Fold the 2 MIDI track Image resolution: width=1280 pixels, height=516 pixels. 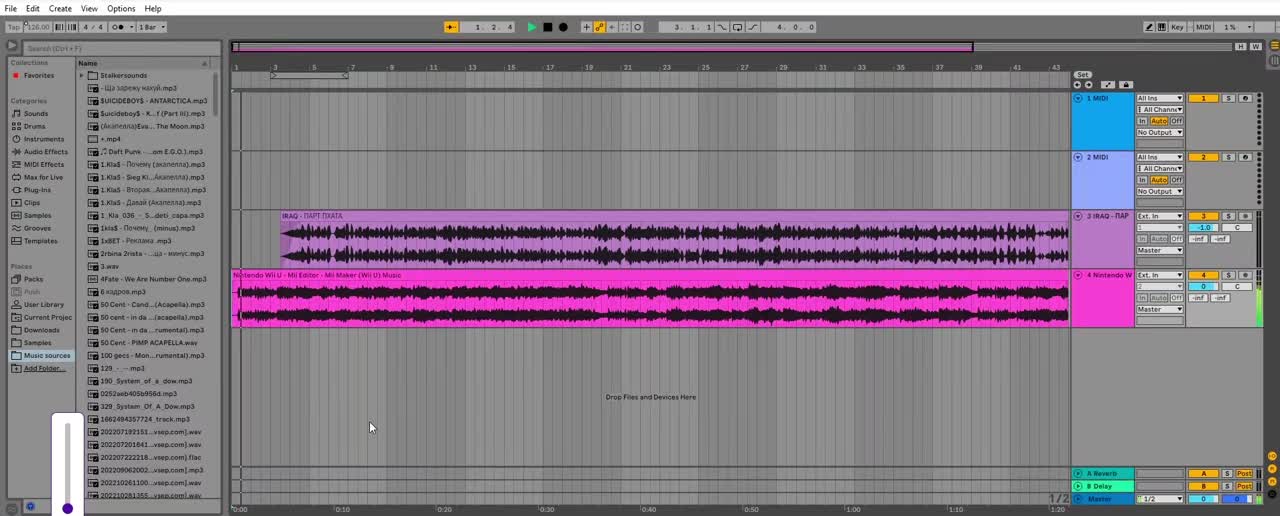click(1078, 157)
